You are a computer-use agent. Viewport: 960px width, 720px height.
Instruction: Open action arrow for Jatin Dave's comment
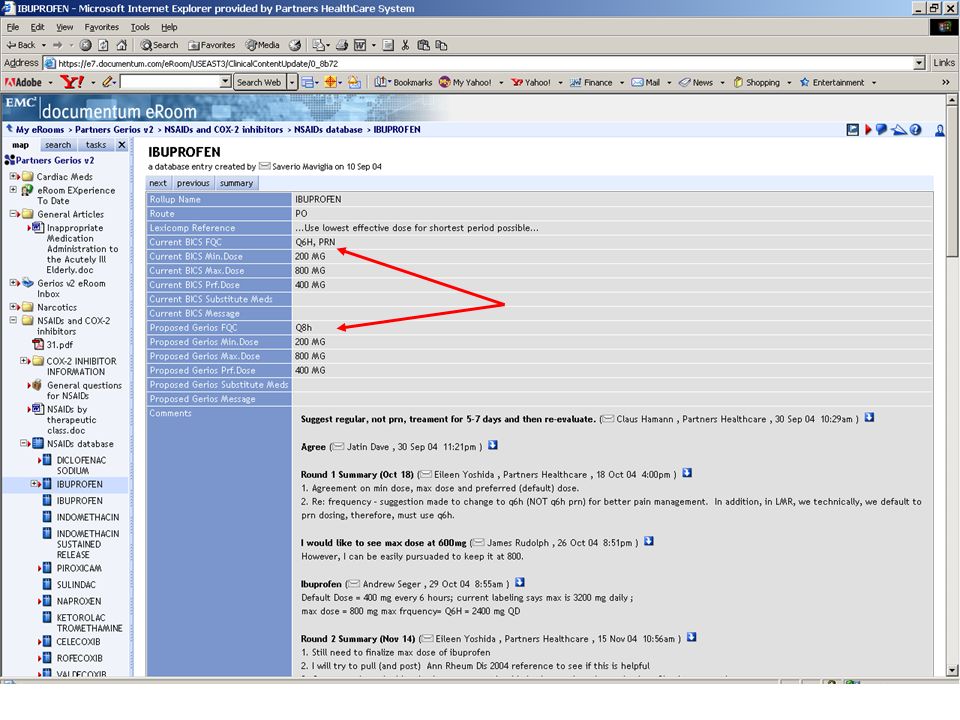[493, 446]
